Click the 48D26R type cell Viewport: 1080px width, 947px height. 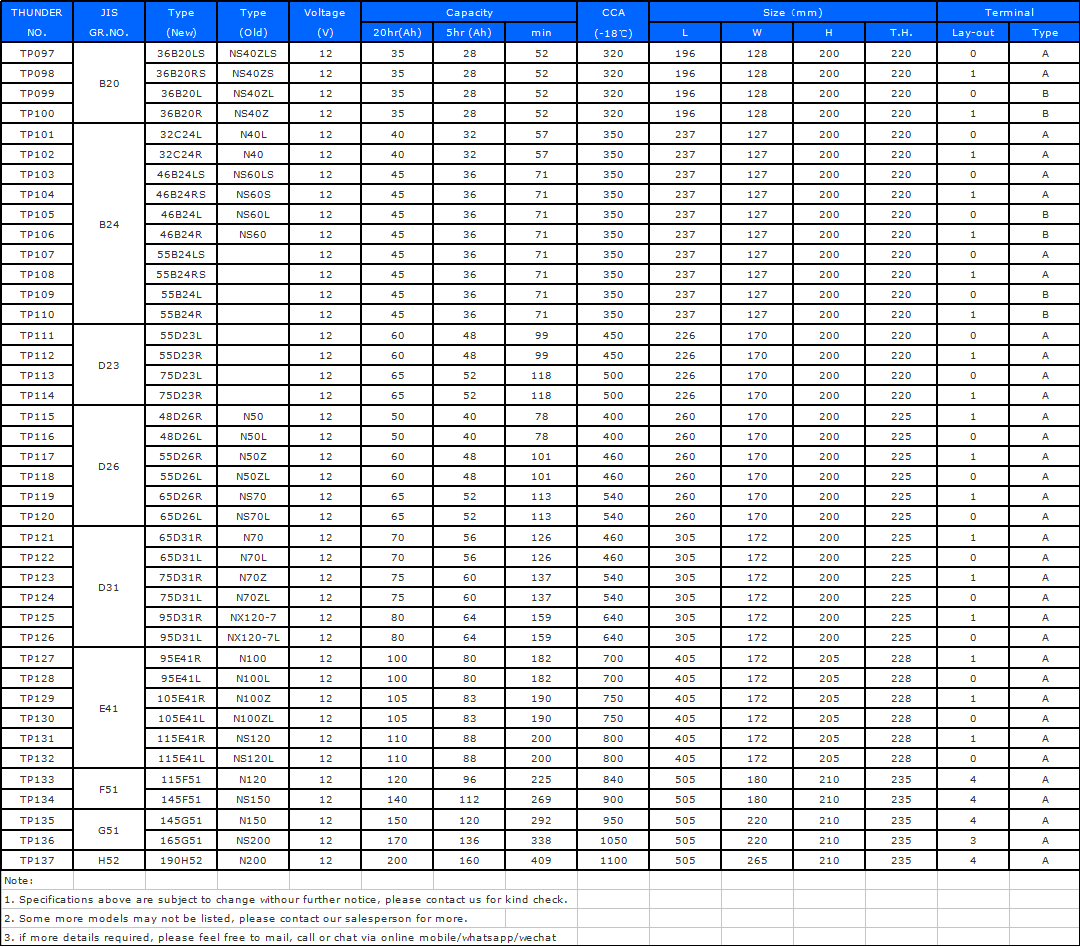tap(181, 417)
